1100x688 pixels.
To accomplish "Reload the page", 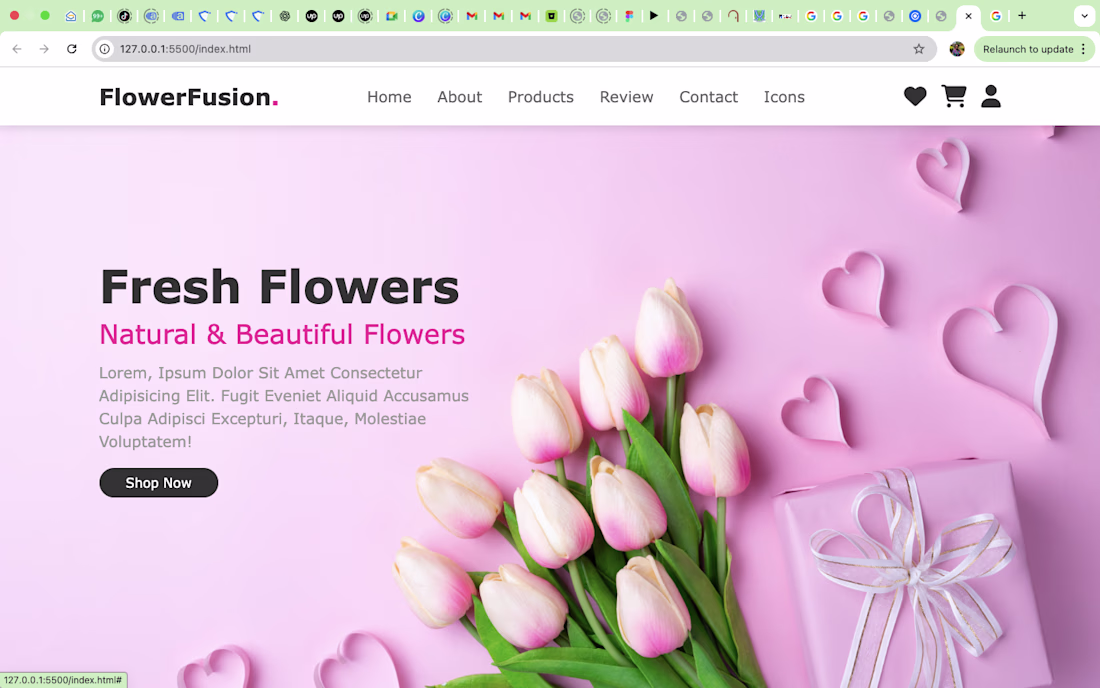I will (x=72, y=49).
